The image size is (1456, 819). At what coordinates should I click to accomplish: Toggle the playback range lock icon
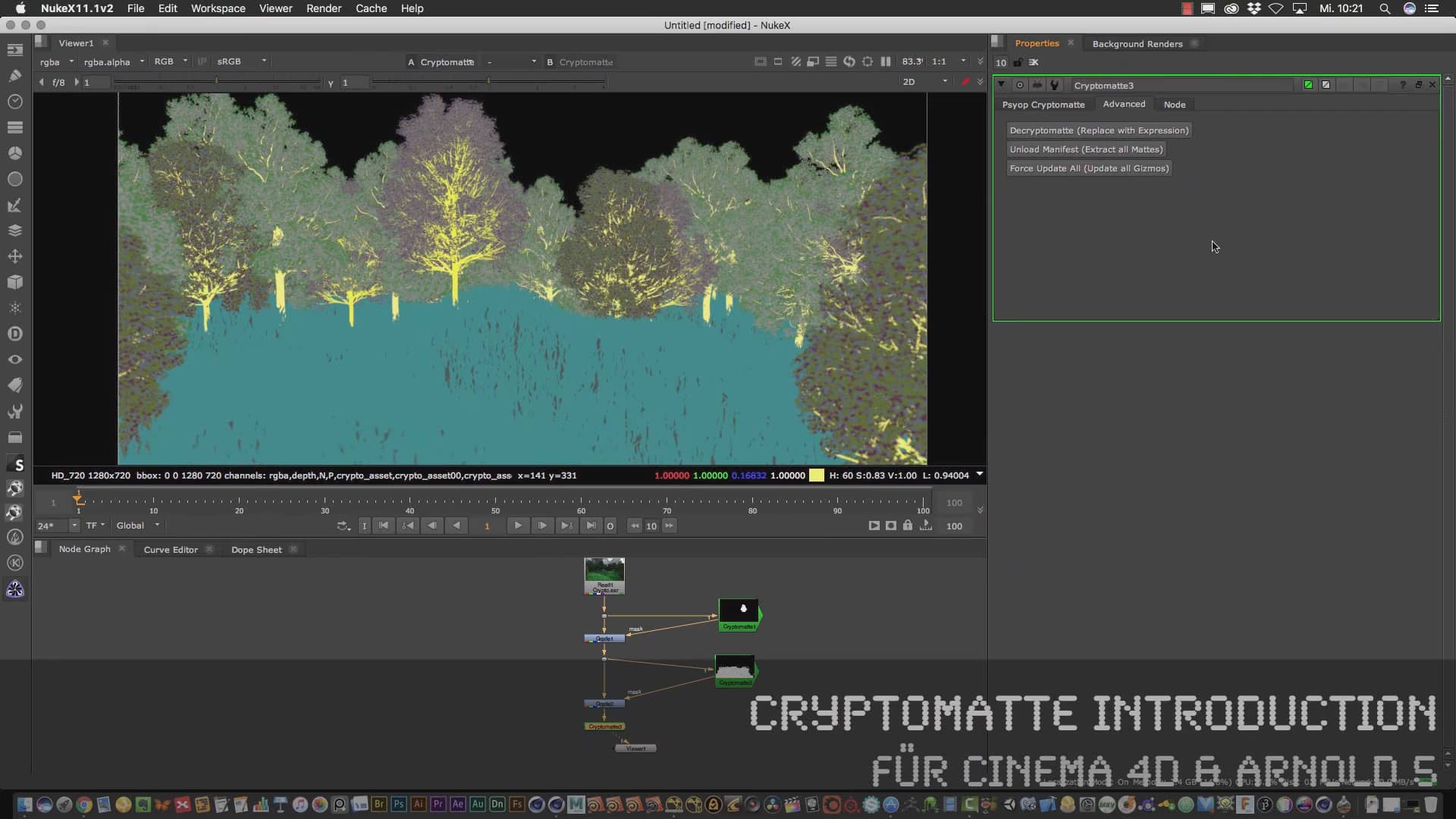(908, 526)
